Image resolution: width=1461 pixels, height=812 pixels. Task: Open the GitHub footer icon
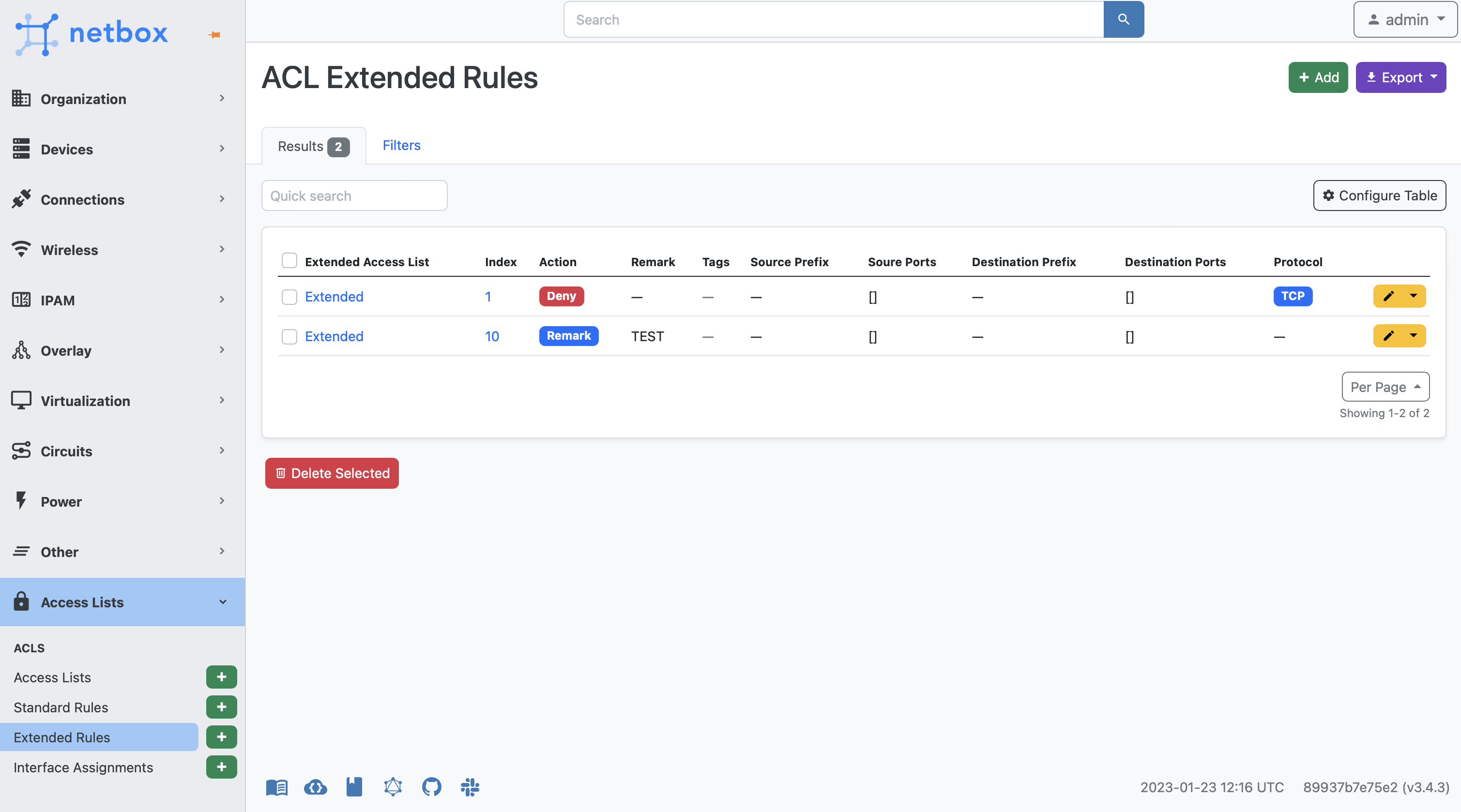431,786
